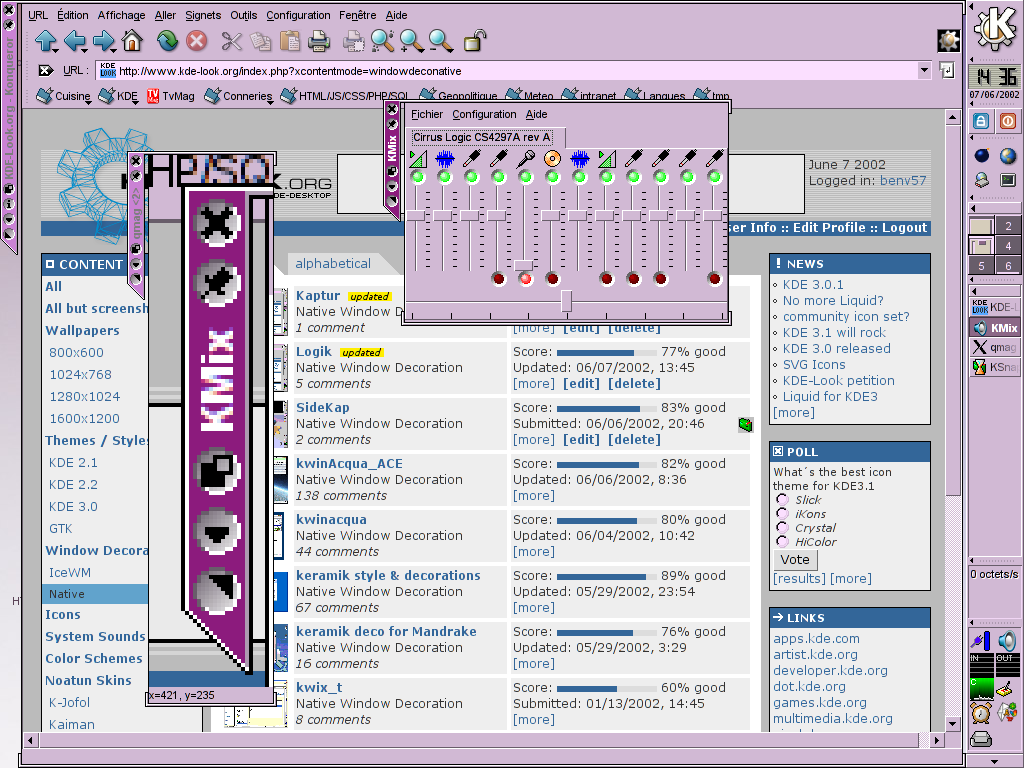Click the Up navigation arrow in Konqueror

46,41
